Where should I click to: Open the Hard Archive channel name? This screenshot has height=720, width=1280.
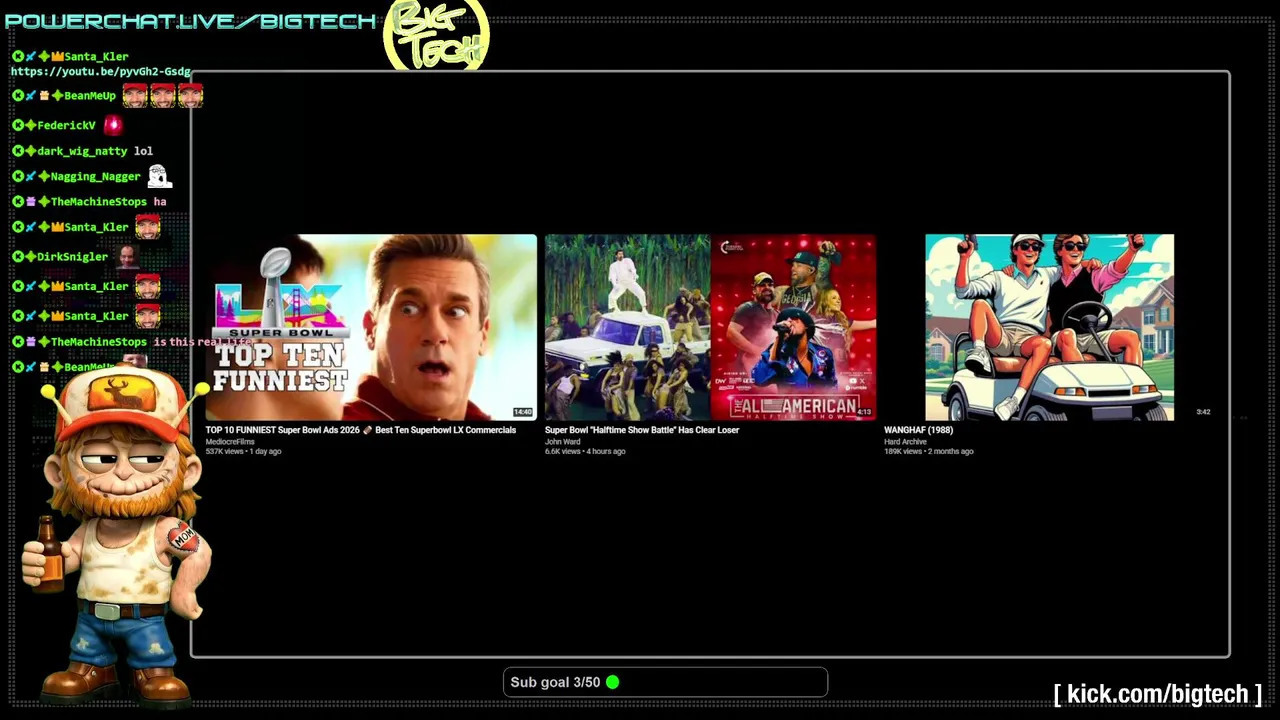[905, 441]
